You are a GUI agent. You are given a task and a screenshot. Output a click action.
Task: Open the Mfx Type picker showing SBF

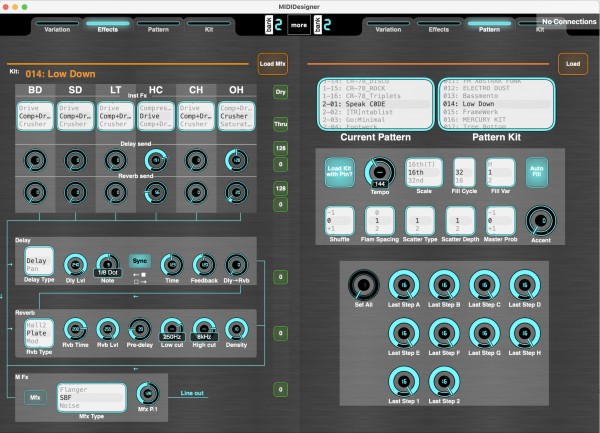click(x=91, y=398)
